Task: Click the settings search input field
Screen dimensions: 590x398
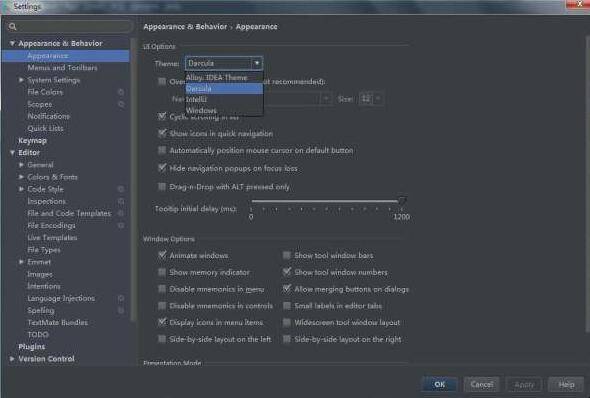Action: tap(69, 26)
